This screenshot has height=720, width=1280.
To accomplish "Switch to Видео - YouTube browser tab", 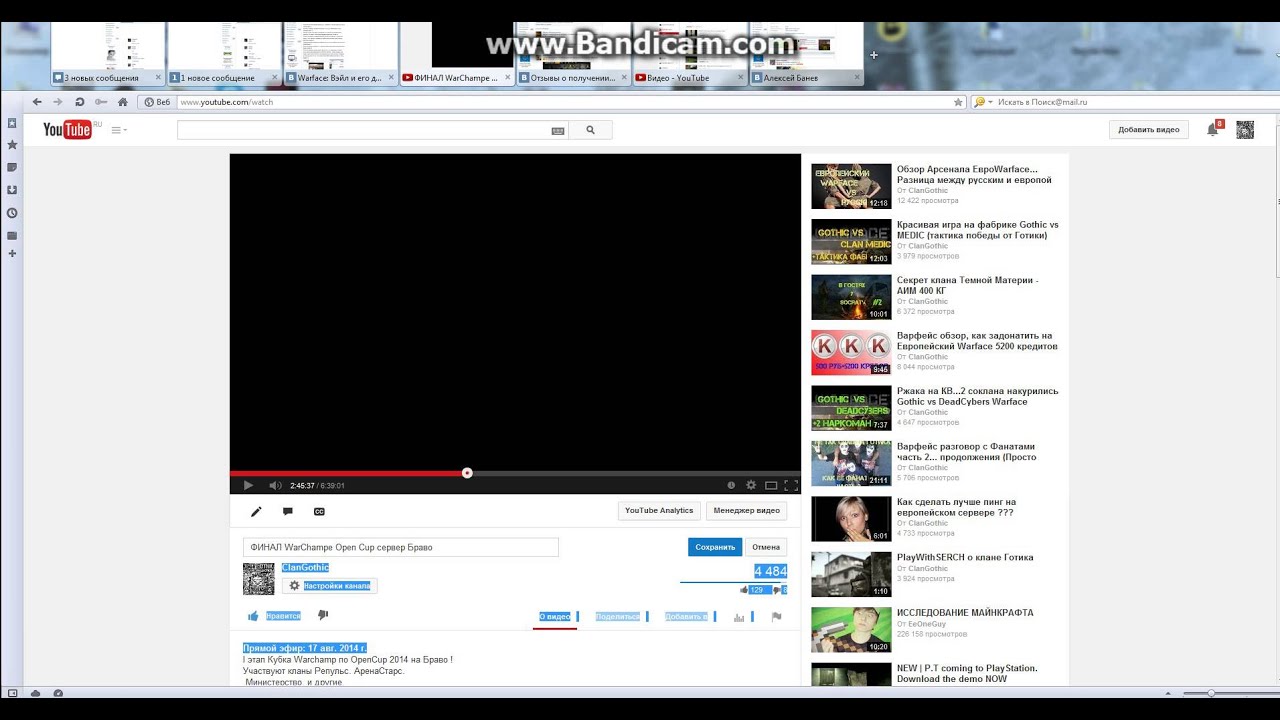I will pyautogui.click(x=690, y=77).
